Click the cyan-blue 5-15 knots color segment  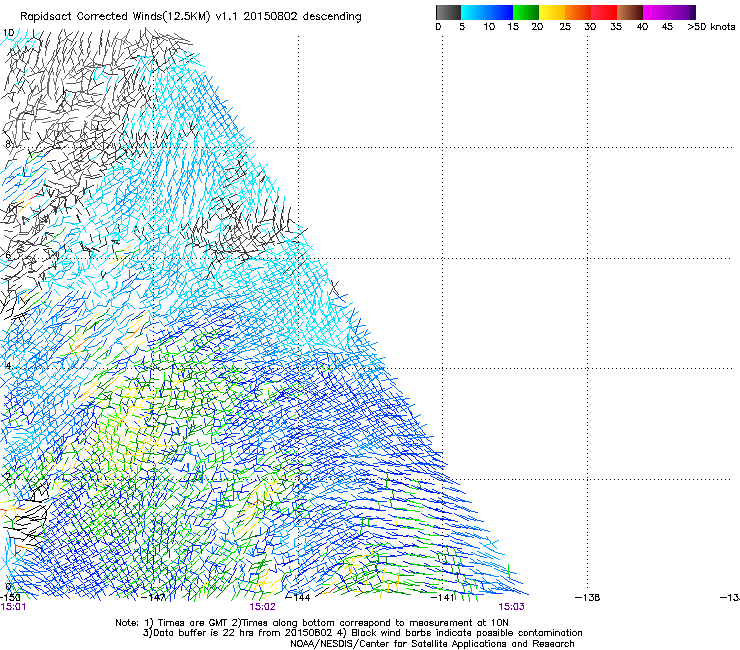[x=487, y=12]
